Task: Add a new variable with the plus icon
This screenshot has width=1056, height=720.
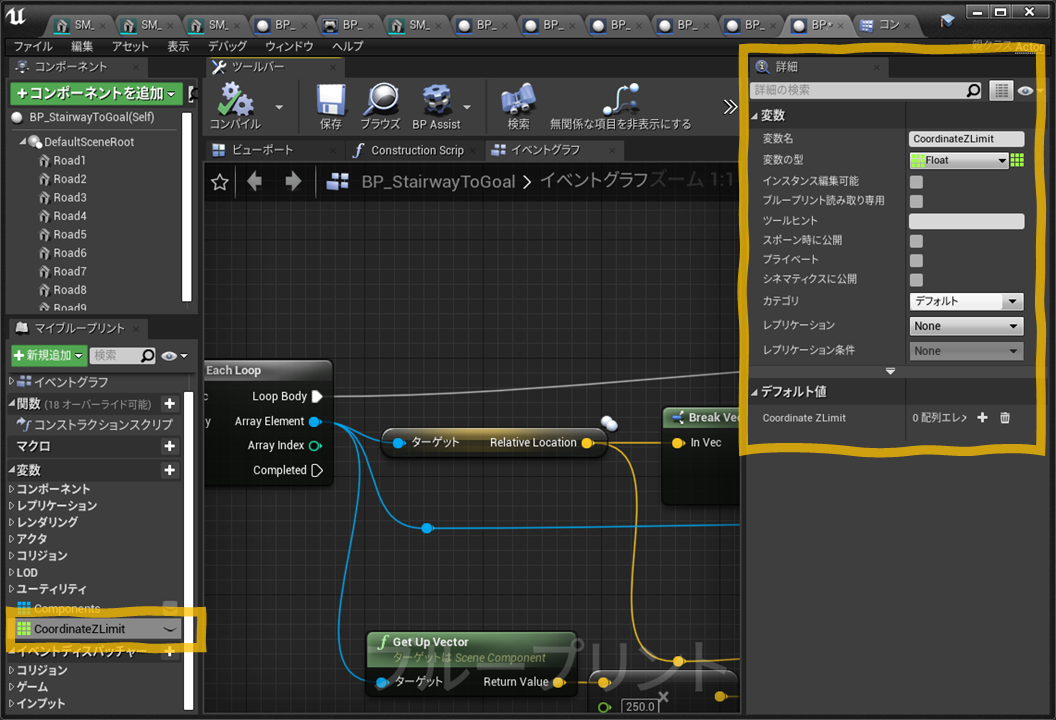Action: (170, 470)
